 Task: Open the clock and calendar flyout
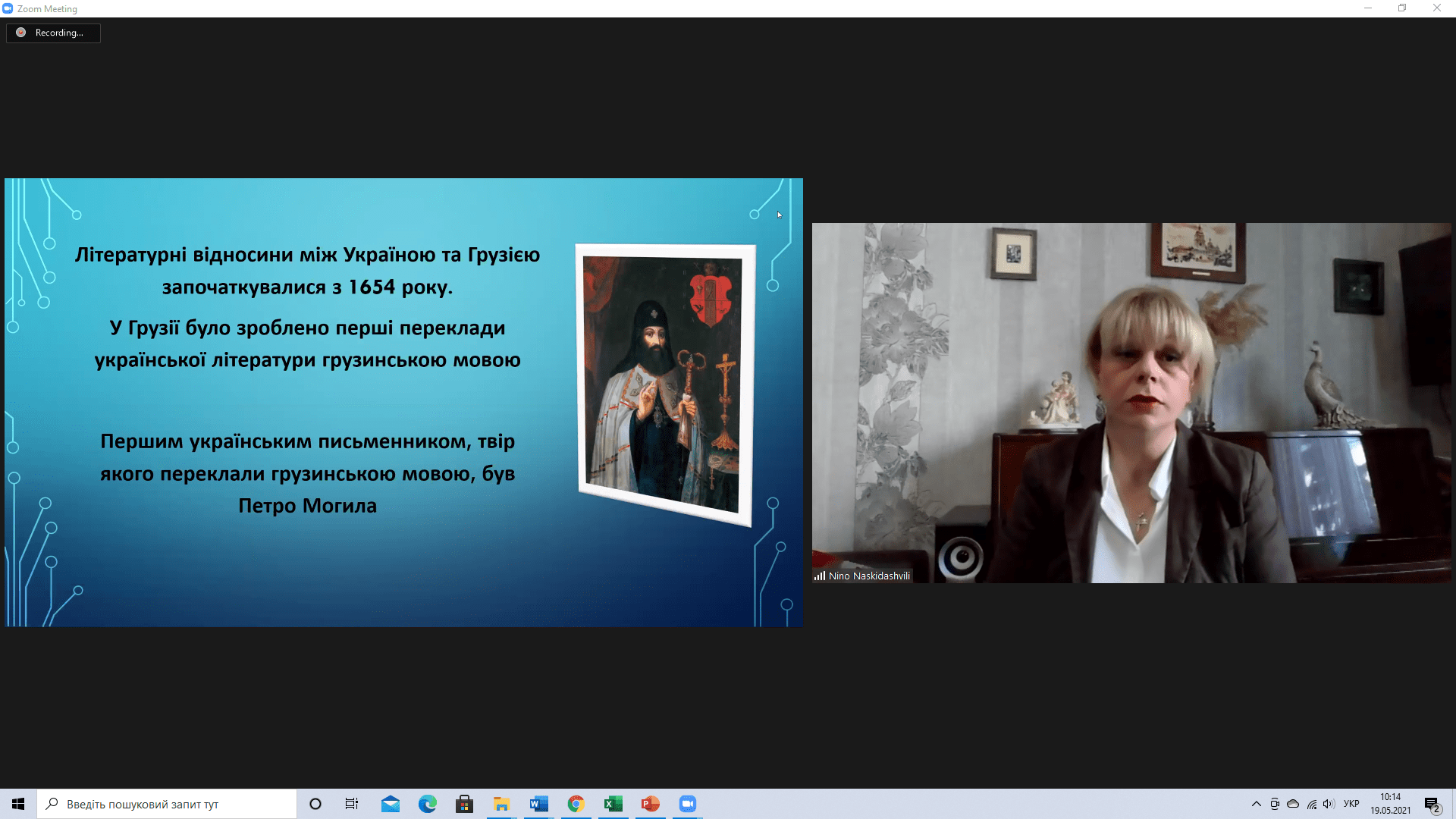(x=1390, y=804)
